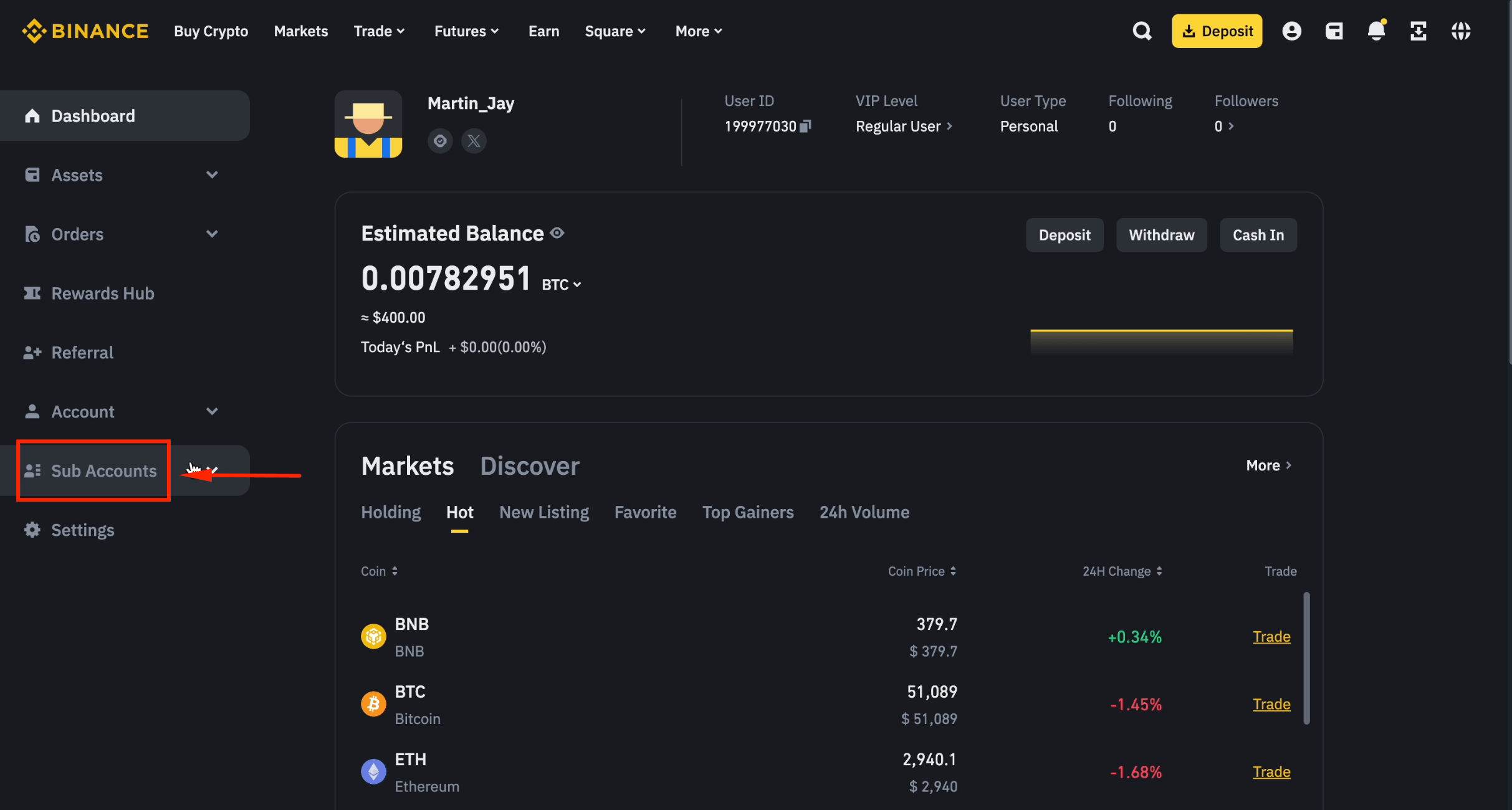This screenshot has width=1512, height=810.
Task: Switch to the Top Gainers tab
Action: tap(748, 512)
